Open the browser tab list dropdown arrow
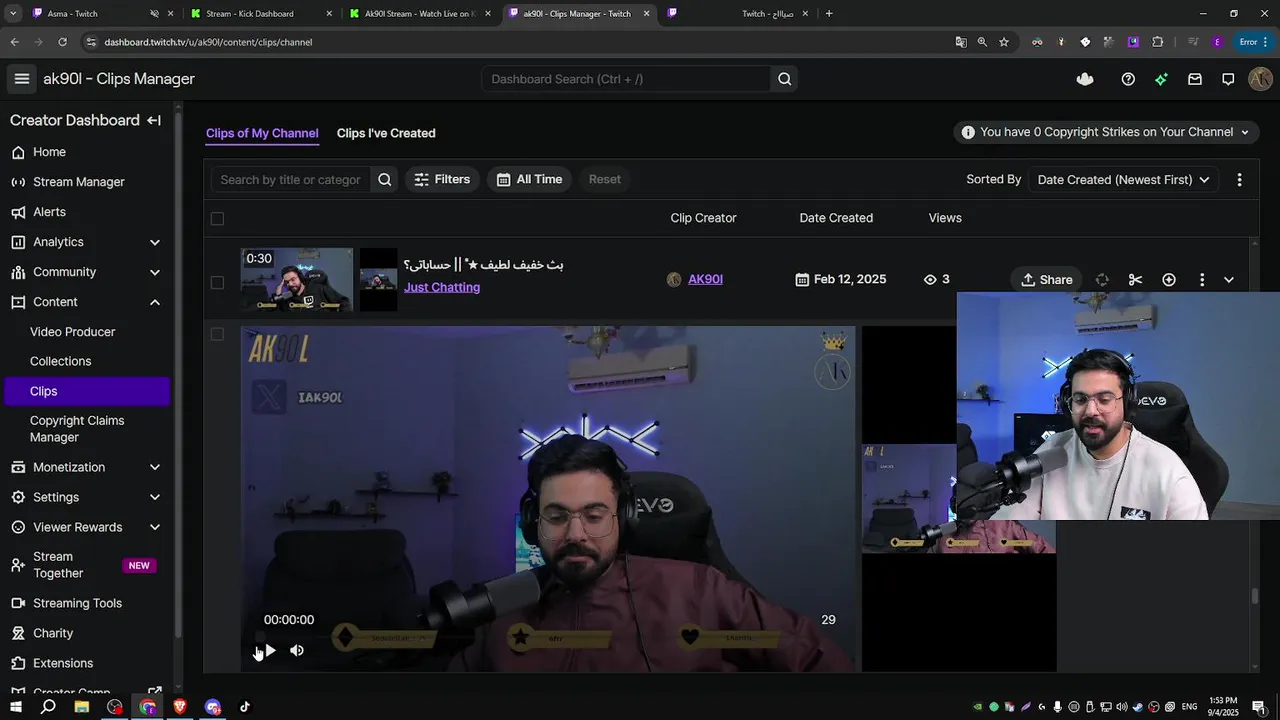The height and width of the screenshot is (720, 1280). [13, 14]
